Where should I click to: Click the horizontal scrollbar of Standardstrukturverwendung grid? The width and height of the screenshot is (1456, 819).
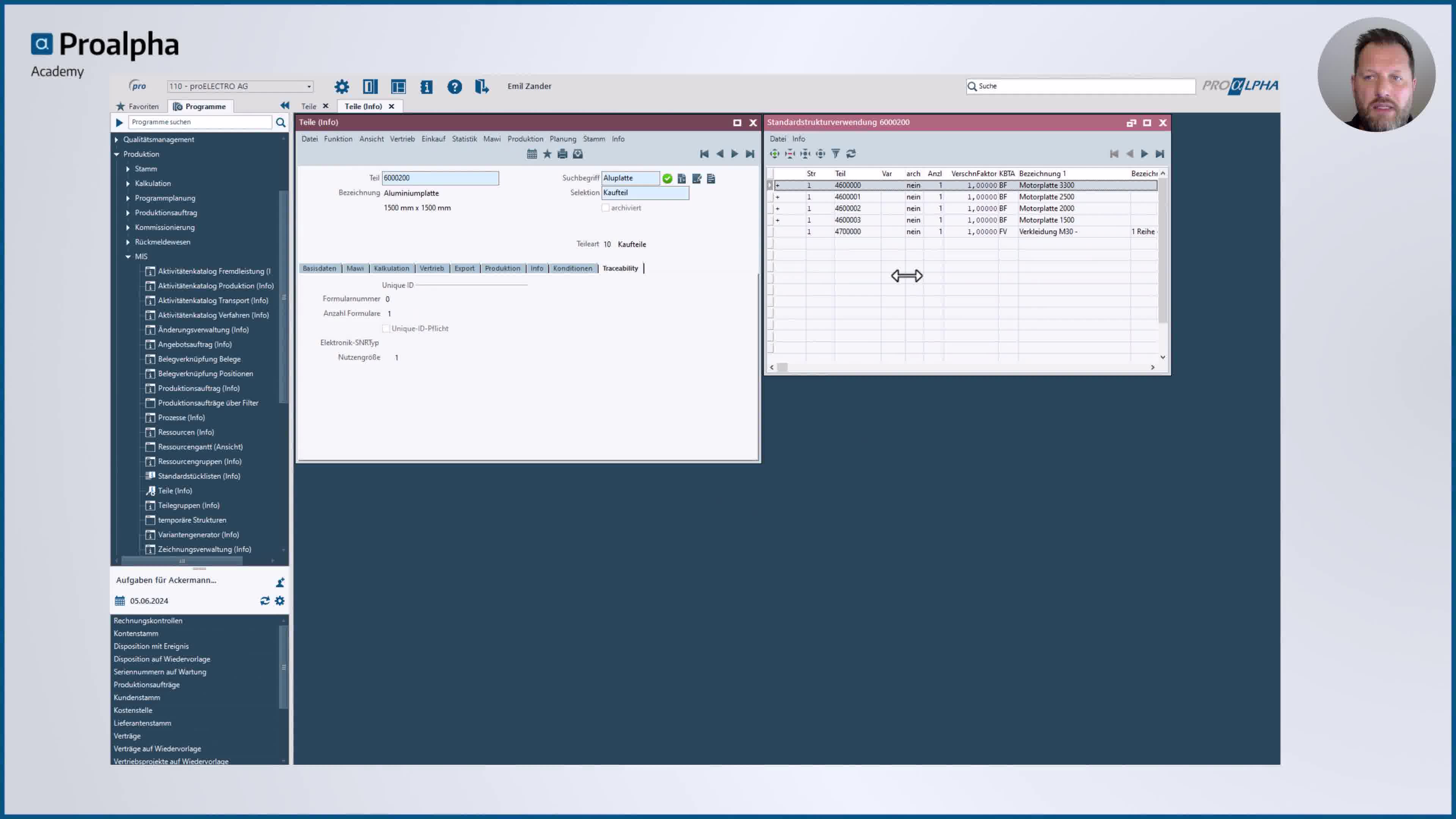962,367
